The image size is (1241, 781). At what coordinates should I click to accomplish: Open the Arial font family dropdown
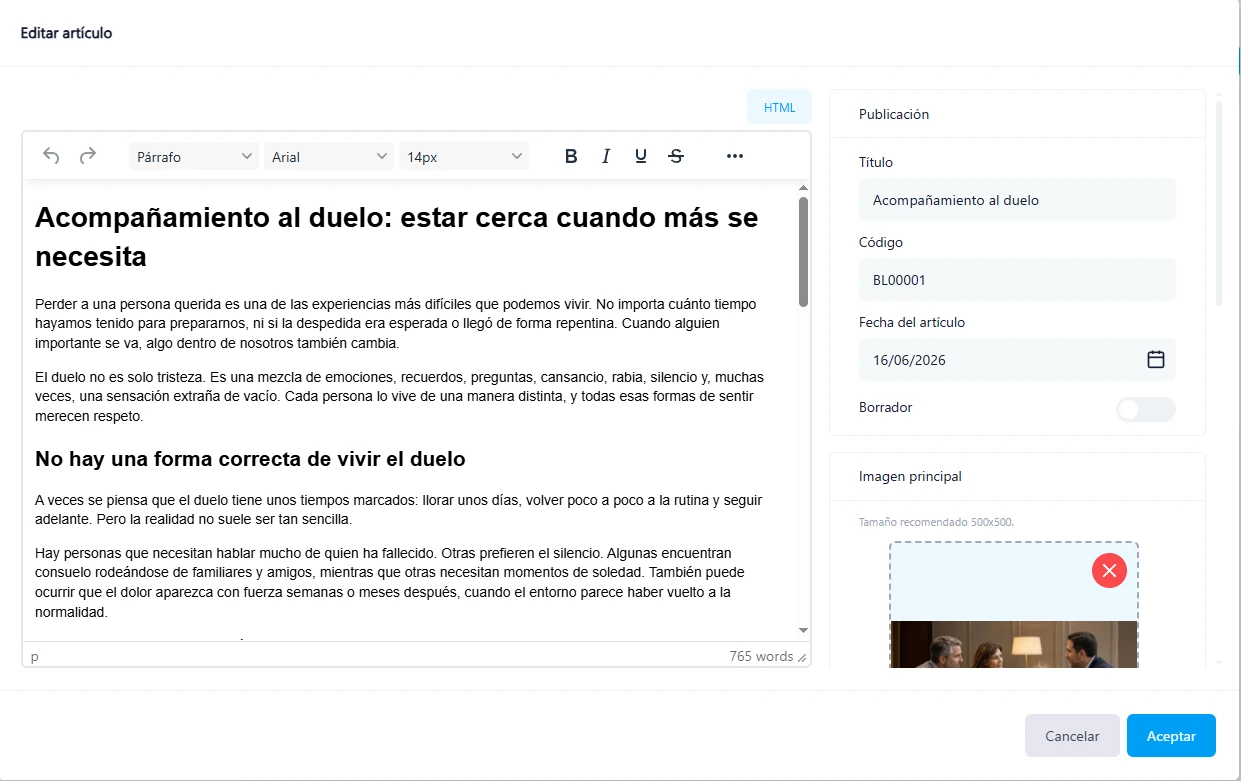pos(329,157)
